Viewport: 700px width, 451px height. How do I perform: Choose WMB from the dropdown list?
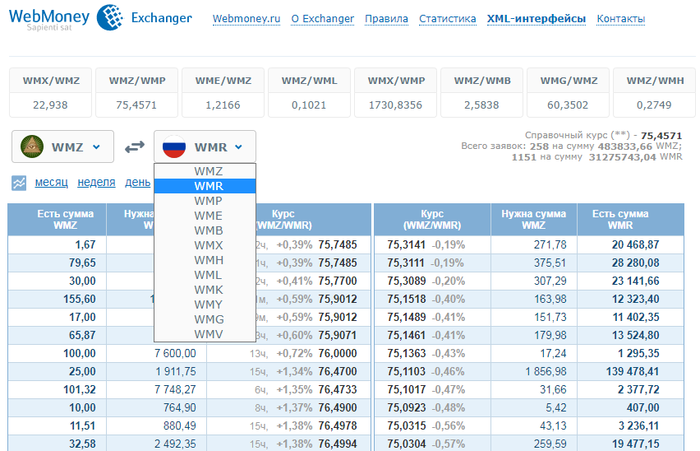click(205, 230)
